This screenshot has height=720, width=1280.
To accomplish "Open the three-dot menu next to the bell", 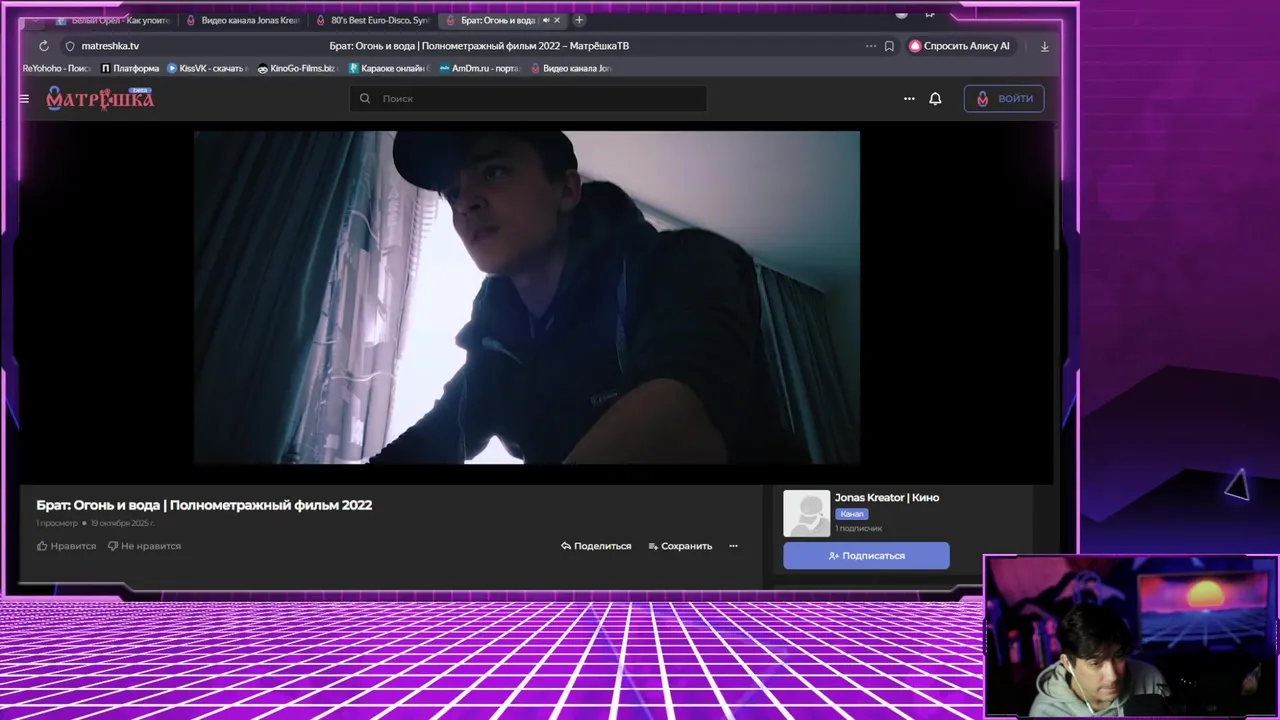I will point(909,99).
